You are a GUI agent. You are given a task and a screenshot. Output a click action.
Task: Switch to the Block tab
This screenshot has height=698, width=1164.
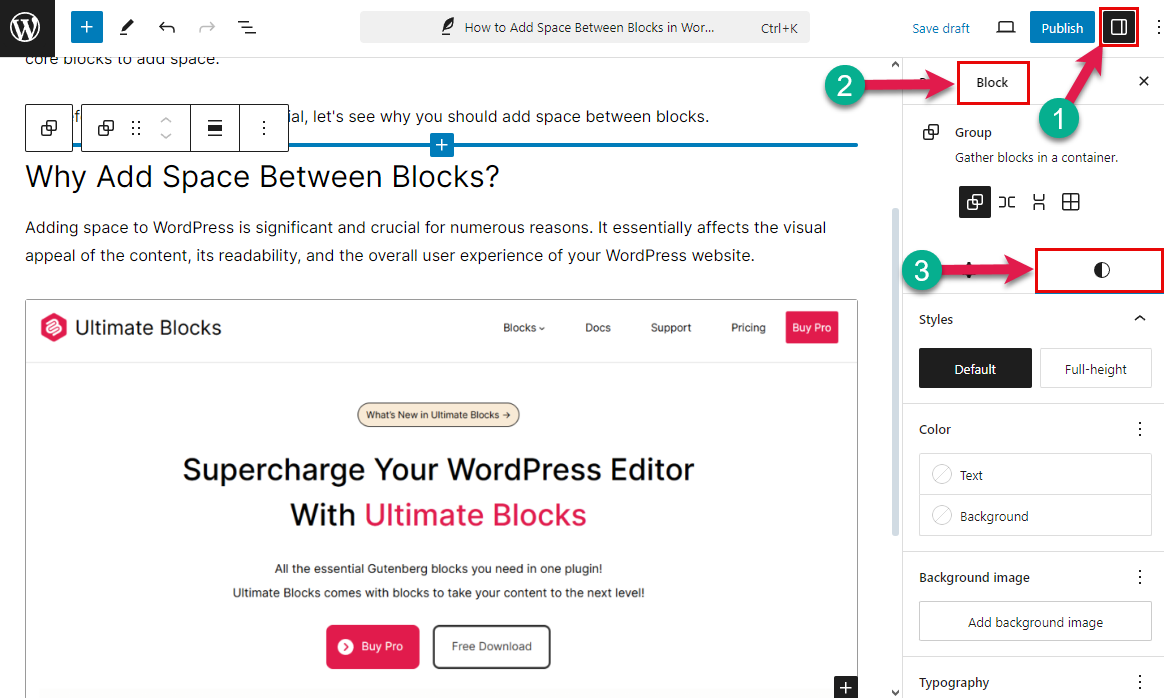click(x=992, y=82)
